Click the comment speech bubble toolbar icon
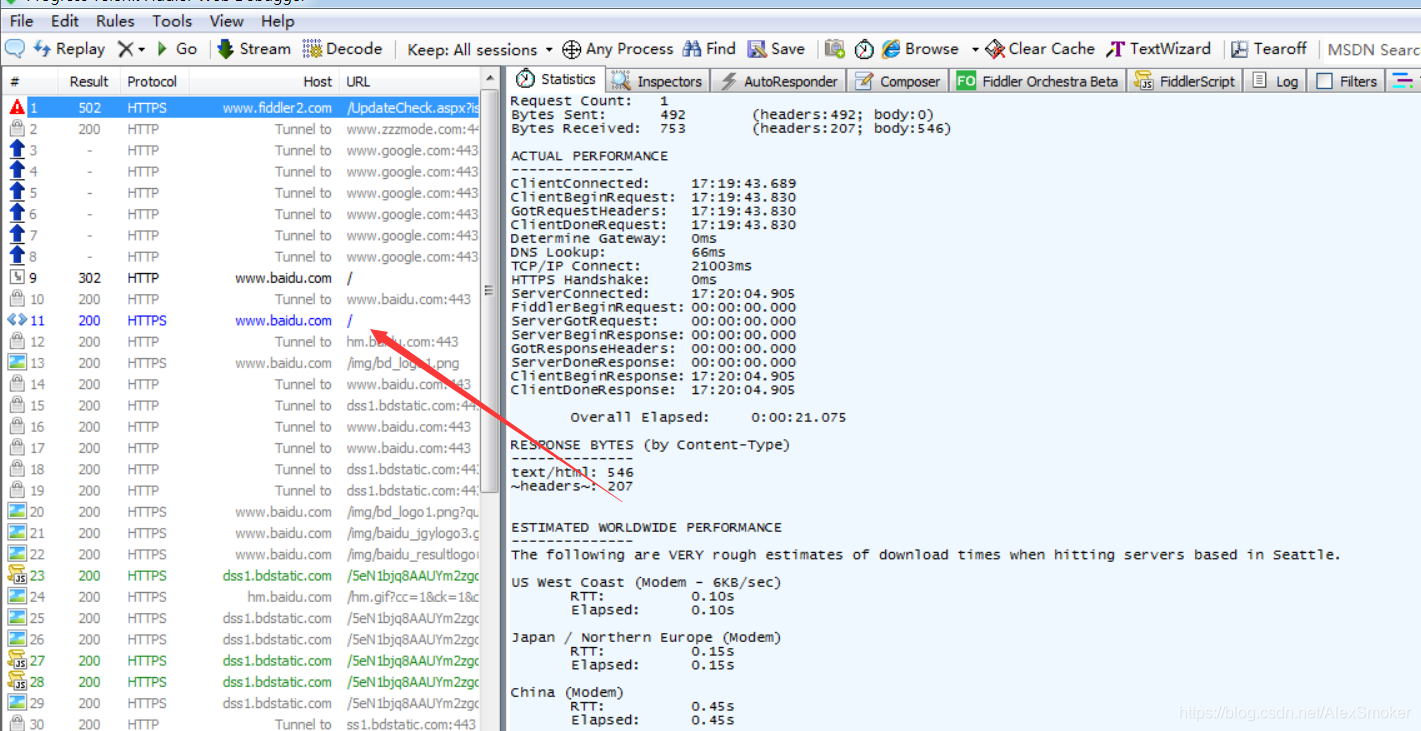 [15, 48]
